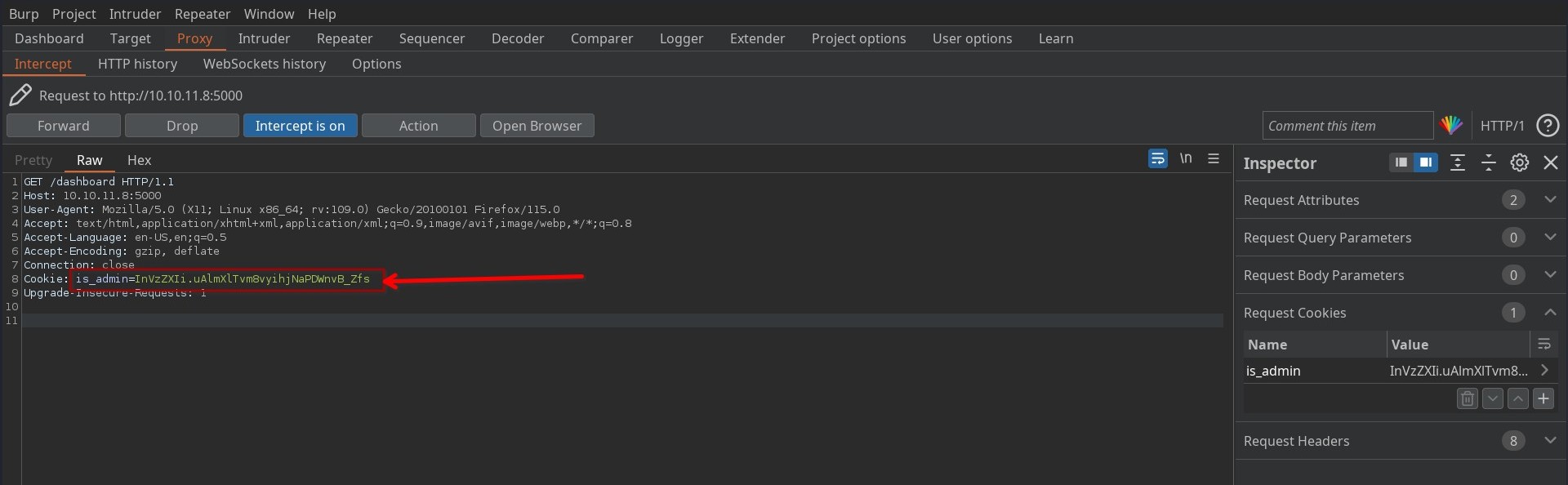Switch editor to Raw view

90,160
